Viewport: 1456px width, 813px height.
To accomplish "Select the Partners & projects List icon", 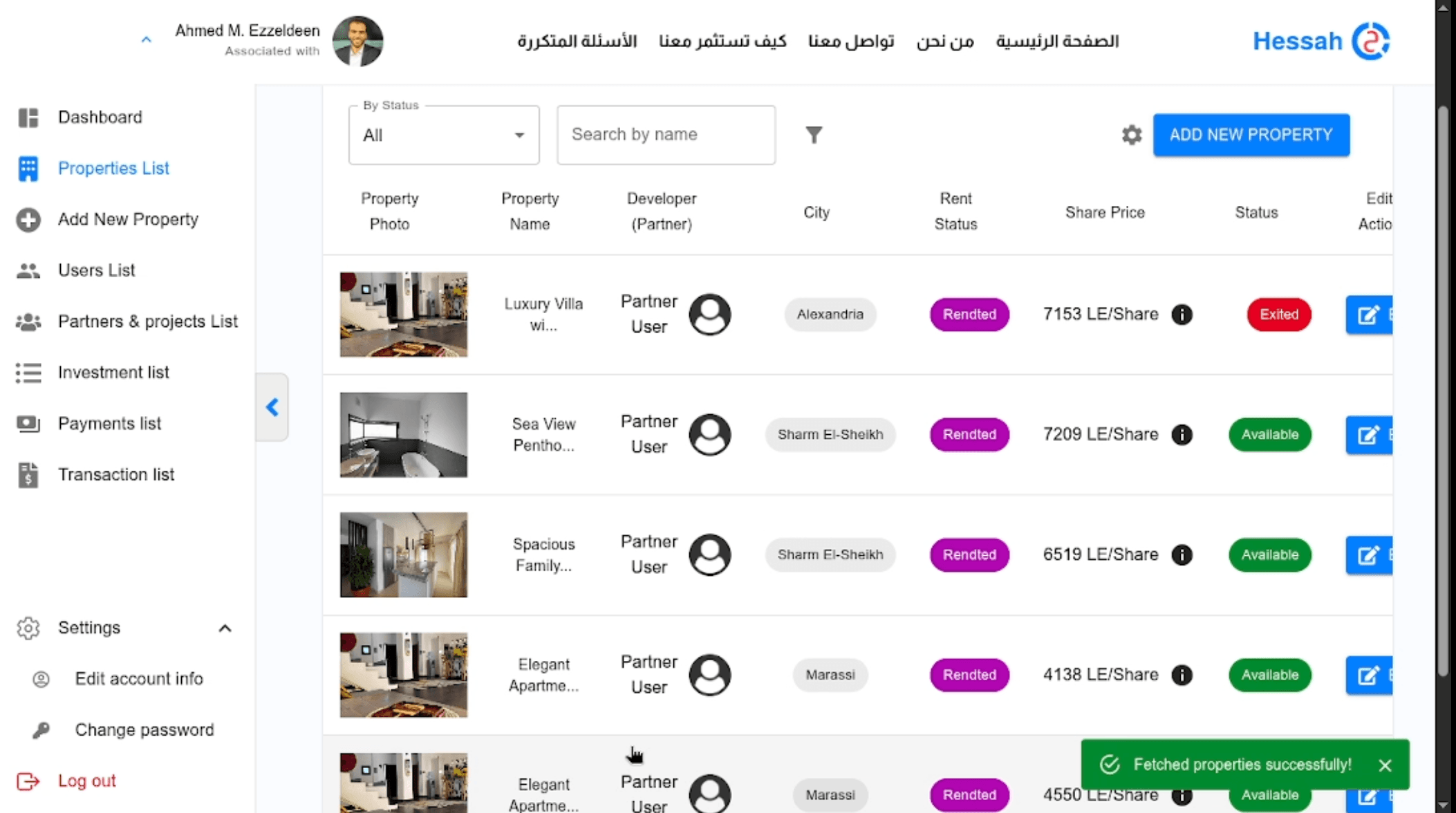I will [x=28, y=321].
